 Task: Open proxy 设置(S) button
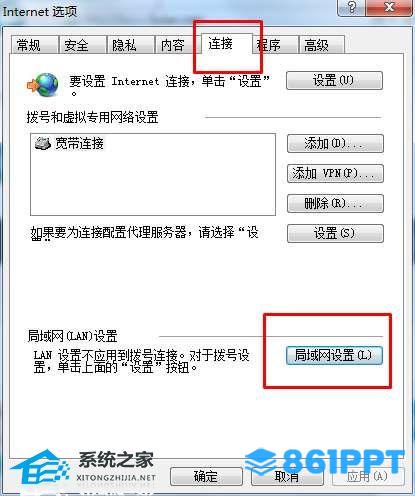pyautogui.click(x=335, y=233)
